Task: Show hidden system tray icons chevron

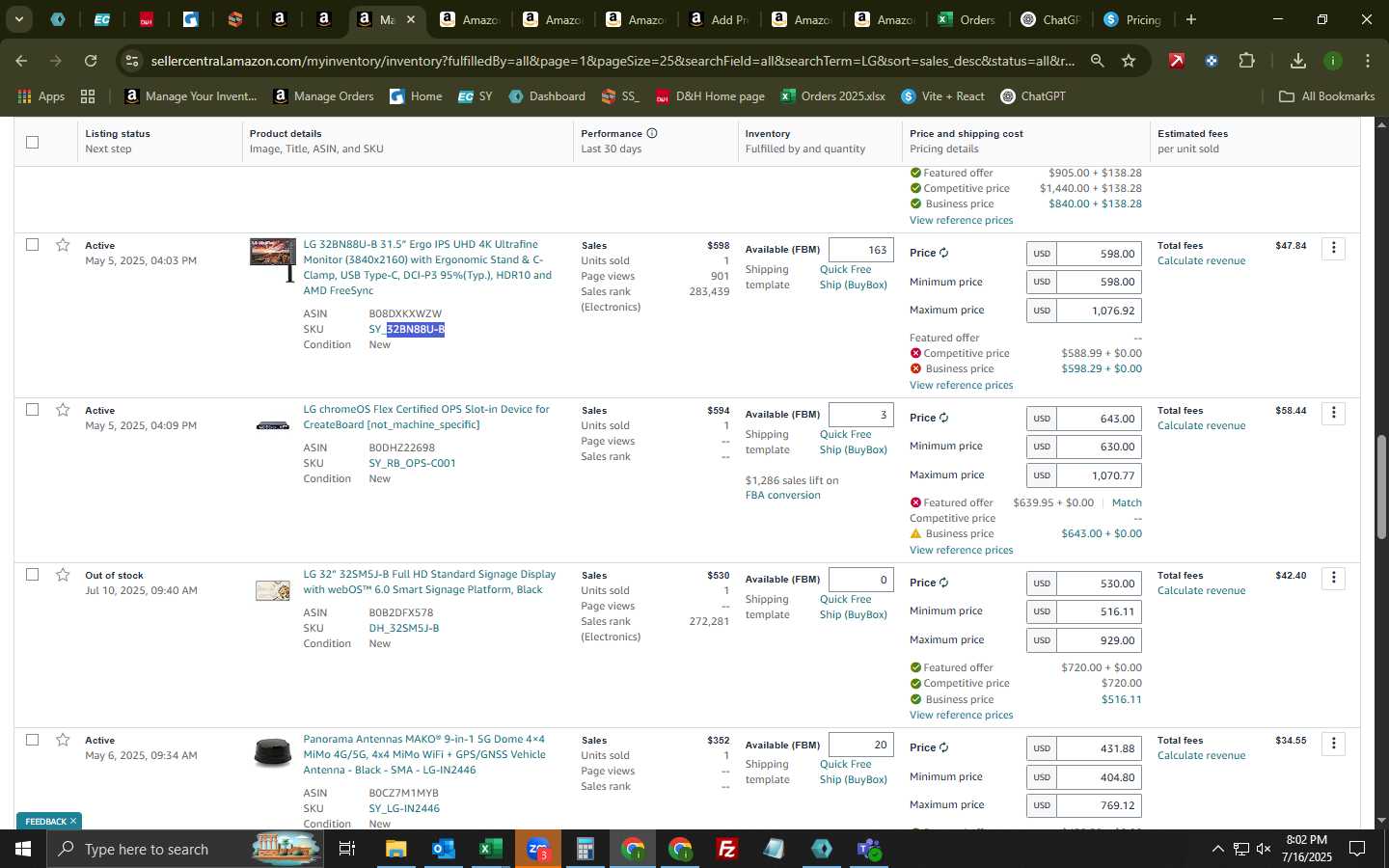Action: 1217,849
